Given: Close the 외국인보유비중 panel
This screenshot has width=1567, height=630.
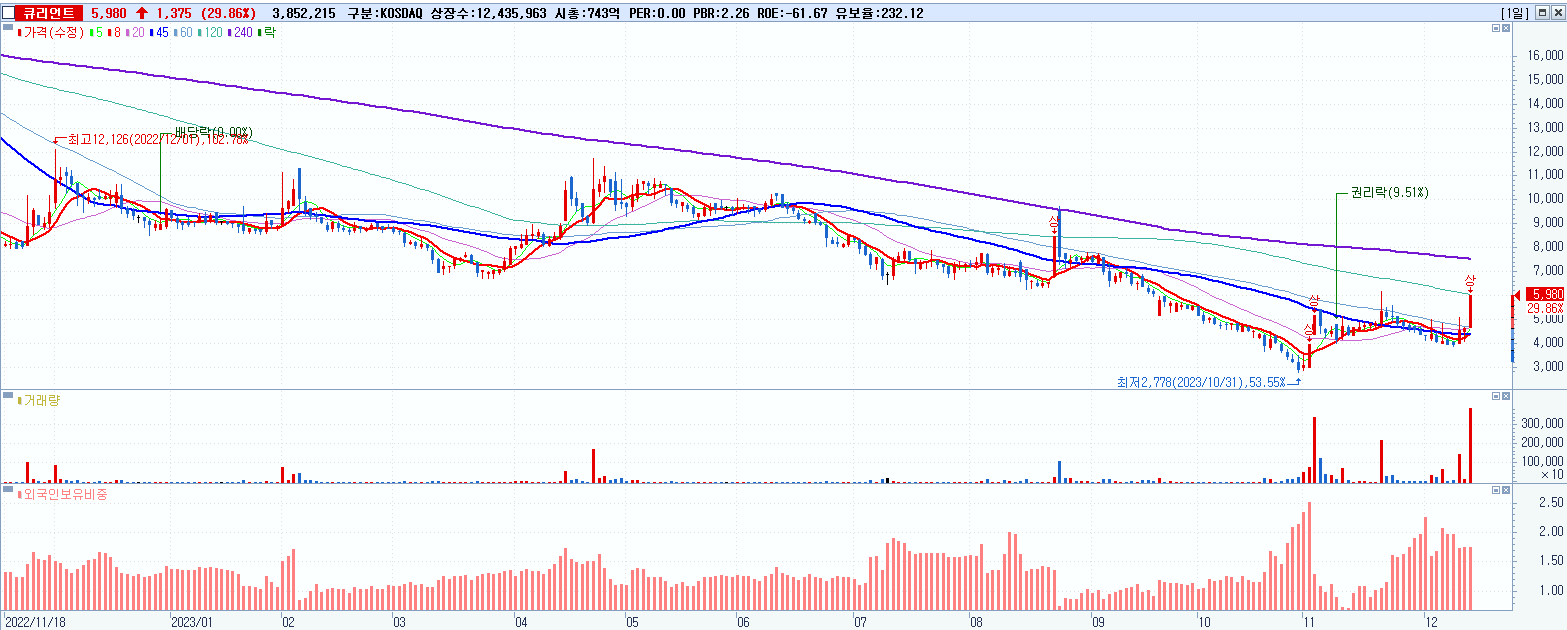Looking at the screenshot, I should tap(1506, 490).
